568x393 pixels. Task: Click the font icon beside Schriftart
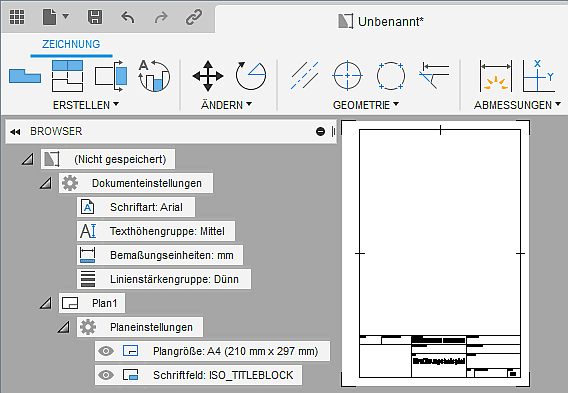click(87, 207)
